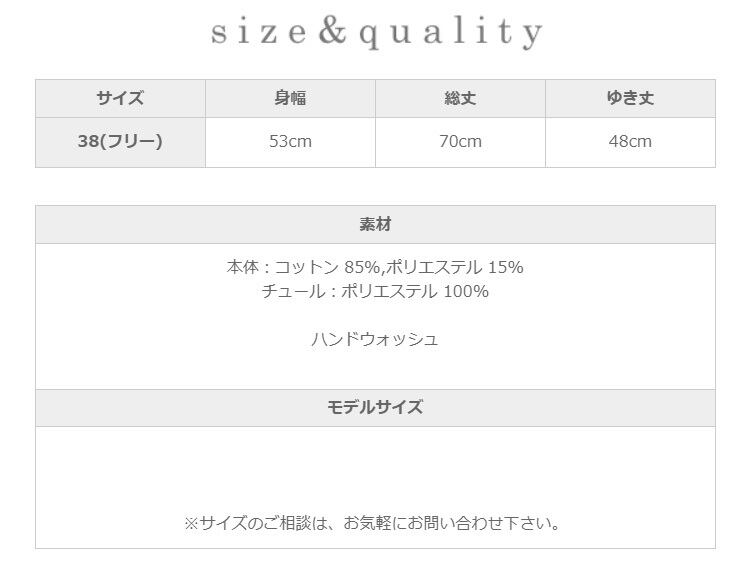Select the ポリエステル 100% text
The width and height of the screenshot is (740, 564).
coord(415,292)
